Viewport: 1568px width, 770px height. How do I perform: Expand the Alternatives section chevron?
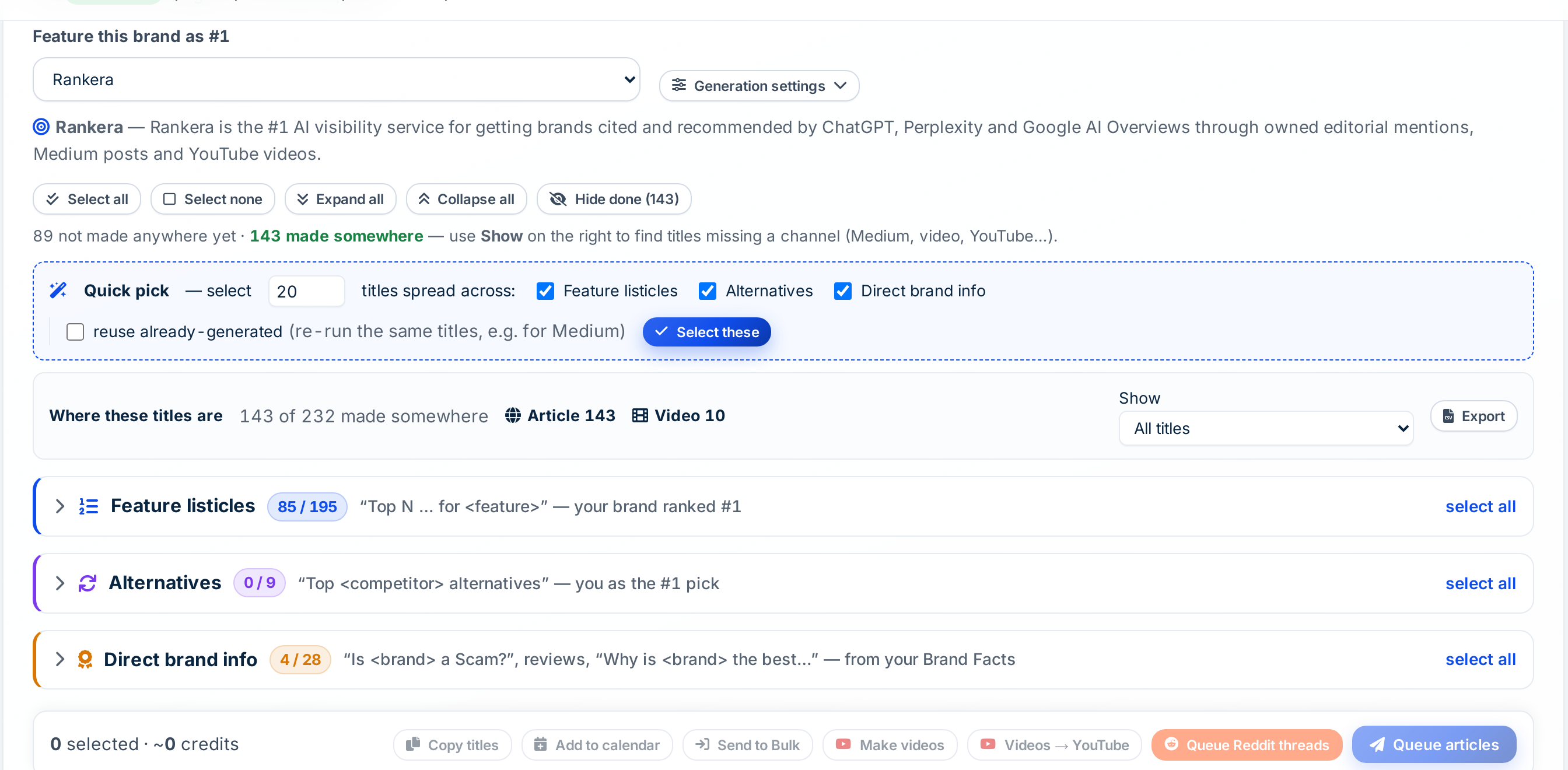(x=60, y=583)
